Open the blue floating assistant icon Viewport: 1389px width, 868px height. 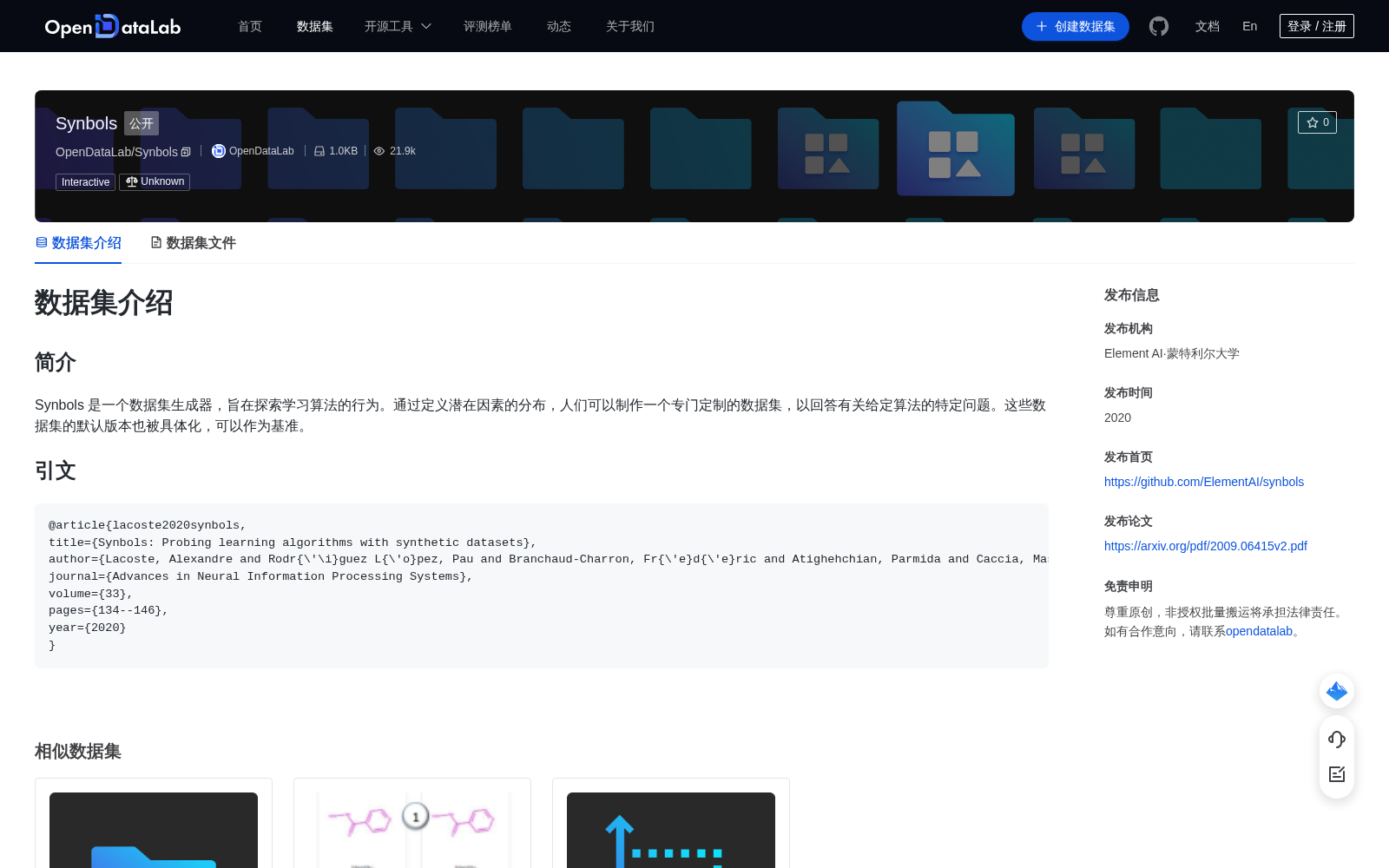pyautogui.click(x=1337, y=691)
